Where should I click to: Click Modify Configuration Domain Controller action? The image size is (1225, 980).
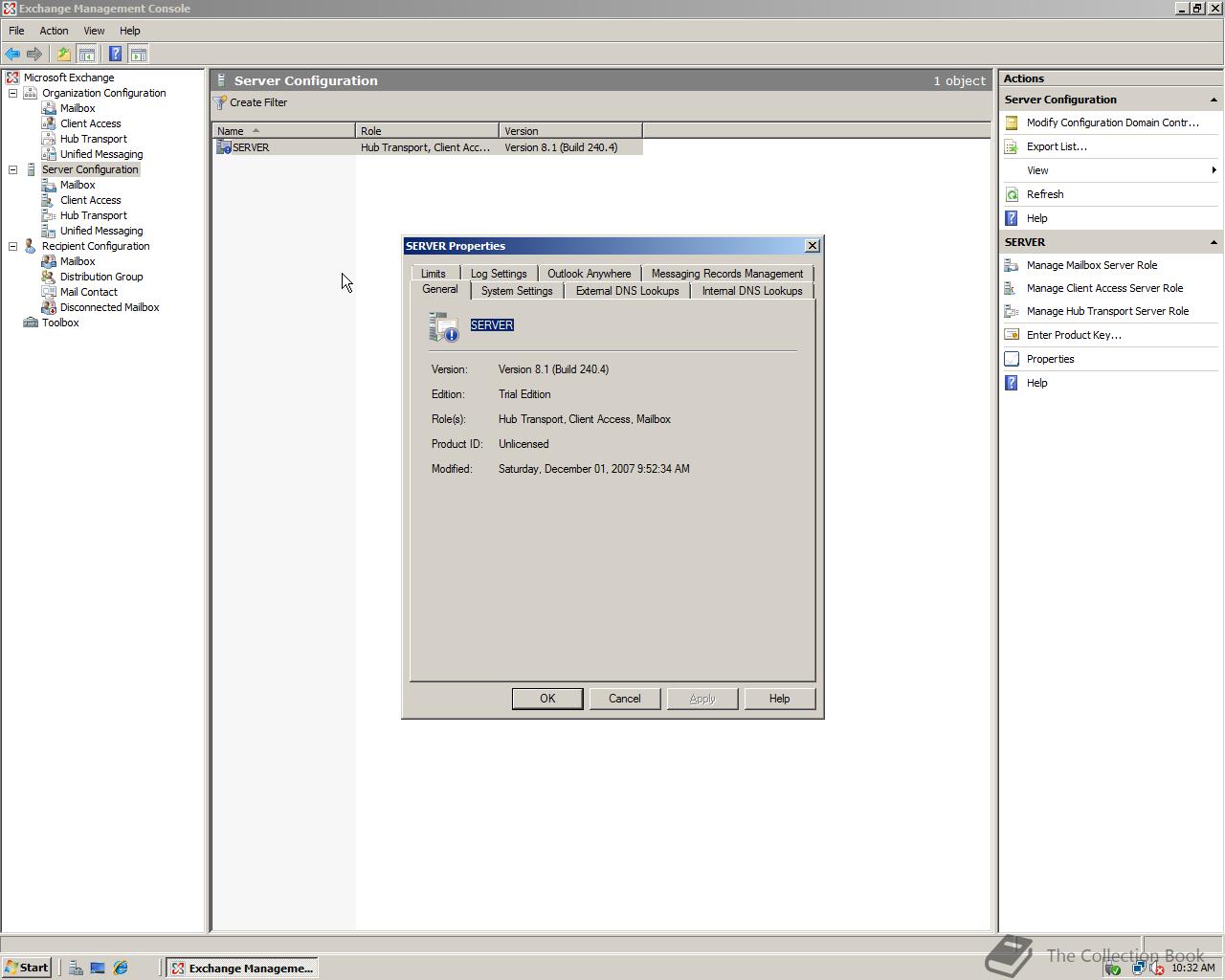[x=1112, y=122]
